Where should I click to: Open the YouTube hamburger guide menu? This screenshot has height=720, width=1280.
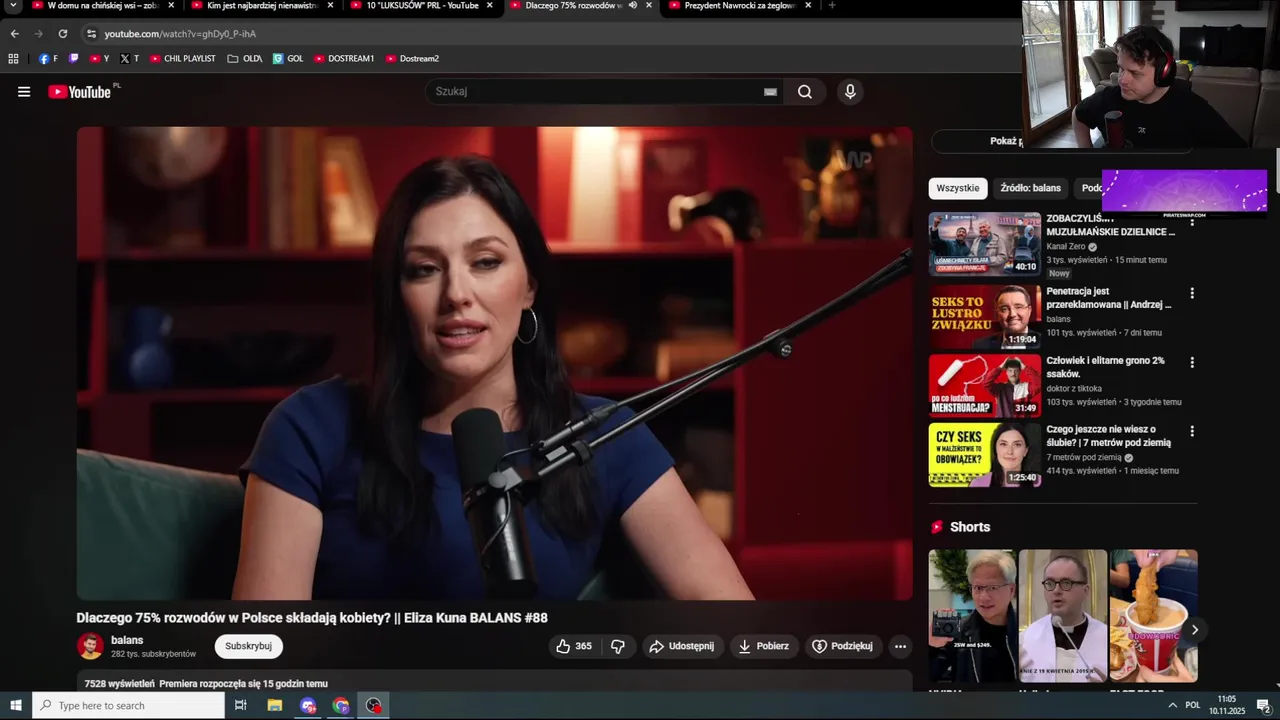tap(24, 92)
